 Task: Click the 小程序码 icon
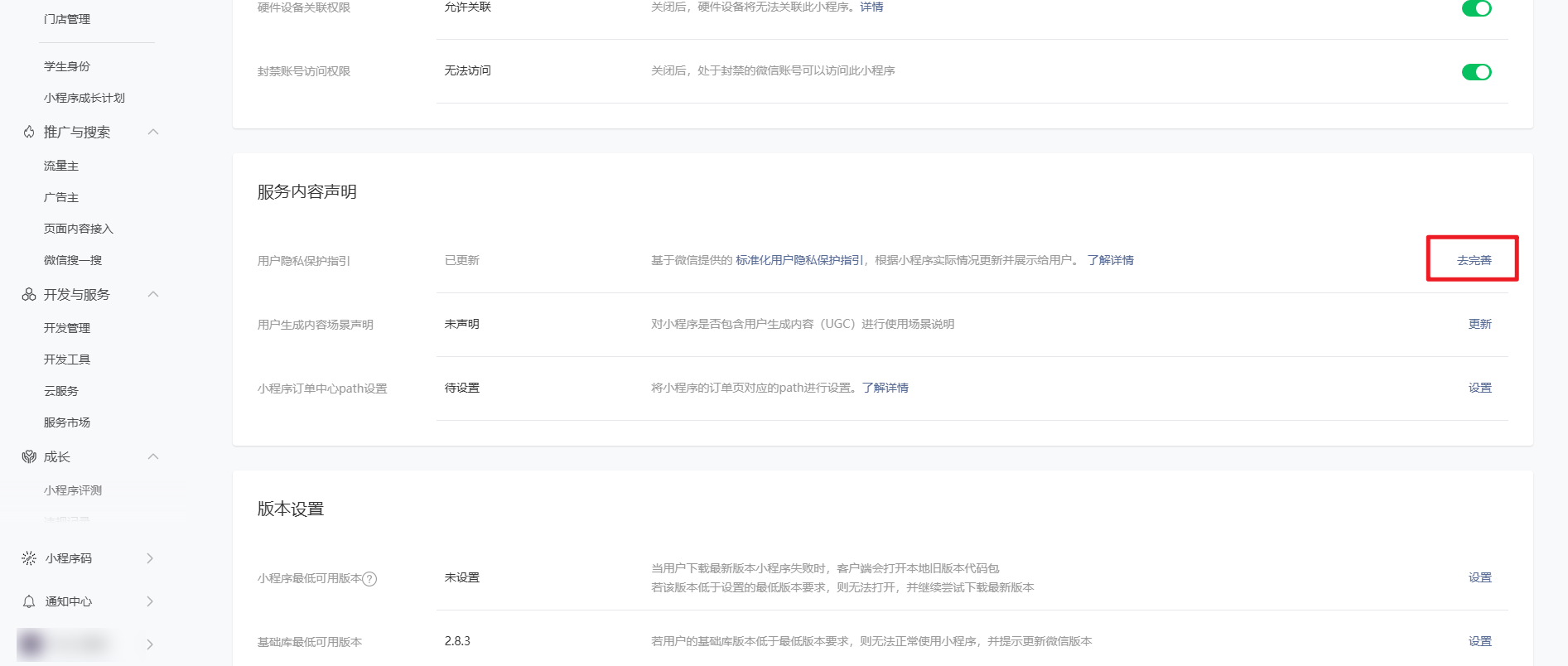tap(29, 558)
